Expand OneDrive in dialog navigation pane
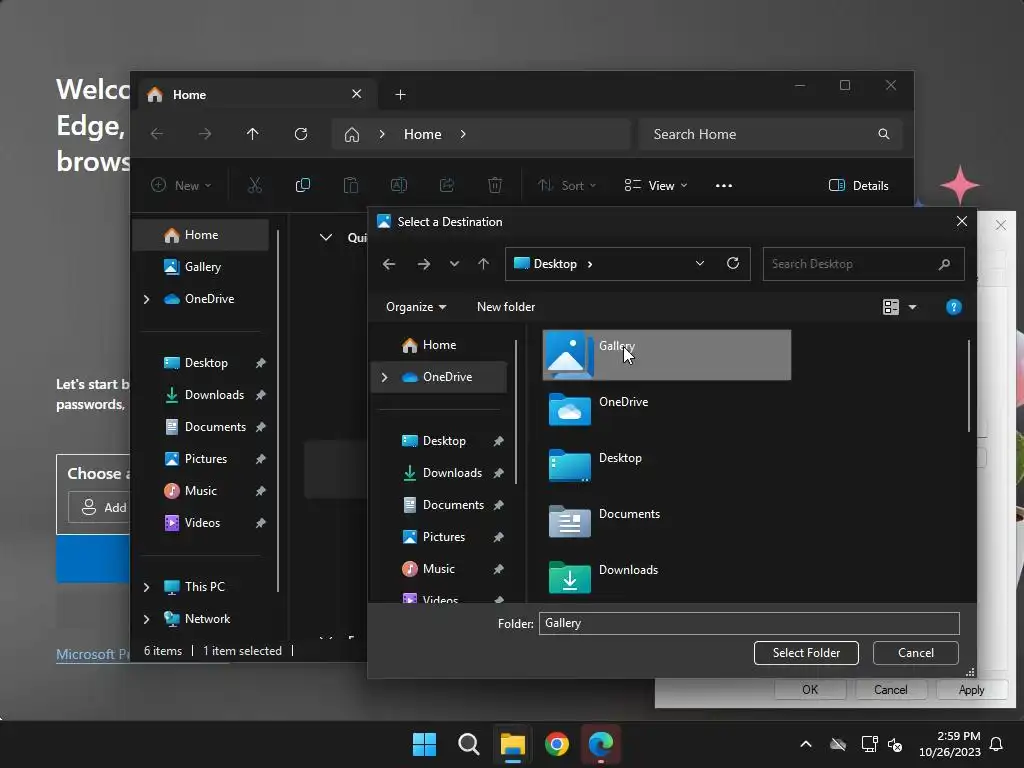 (x=385, y=377)
